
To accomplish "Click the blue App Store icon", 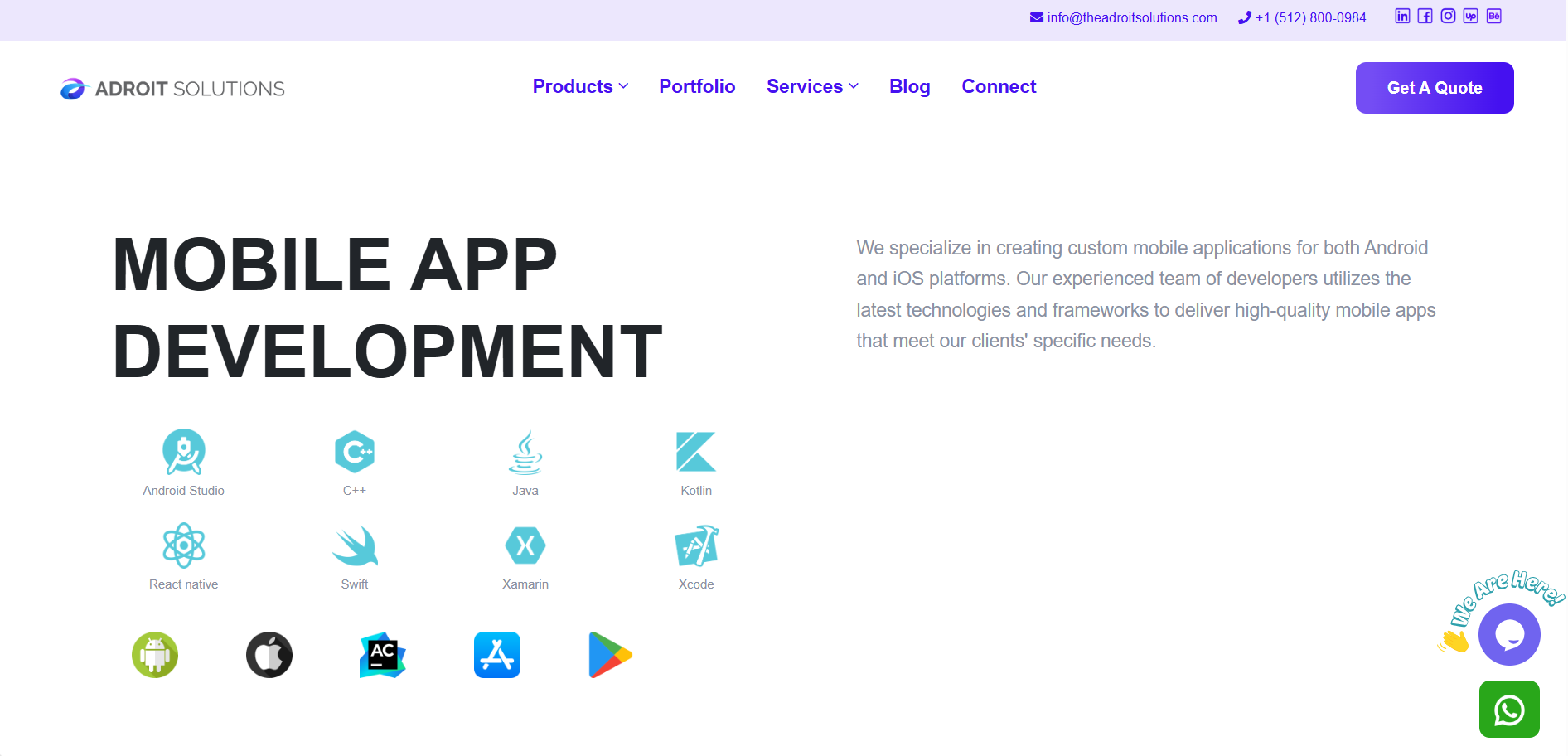I will pyautogui.click(x=497, y=655).
